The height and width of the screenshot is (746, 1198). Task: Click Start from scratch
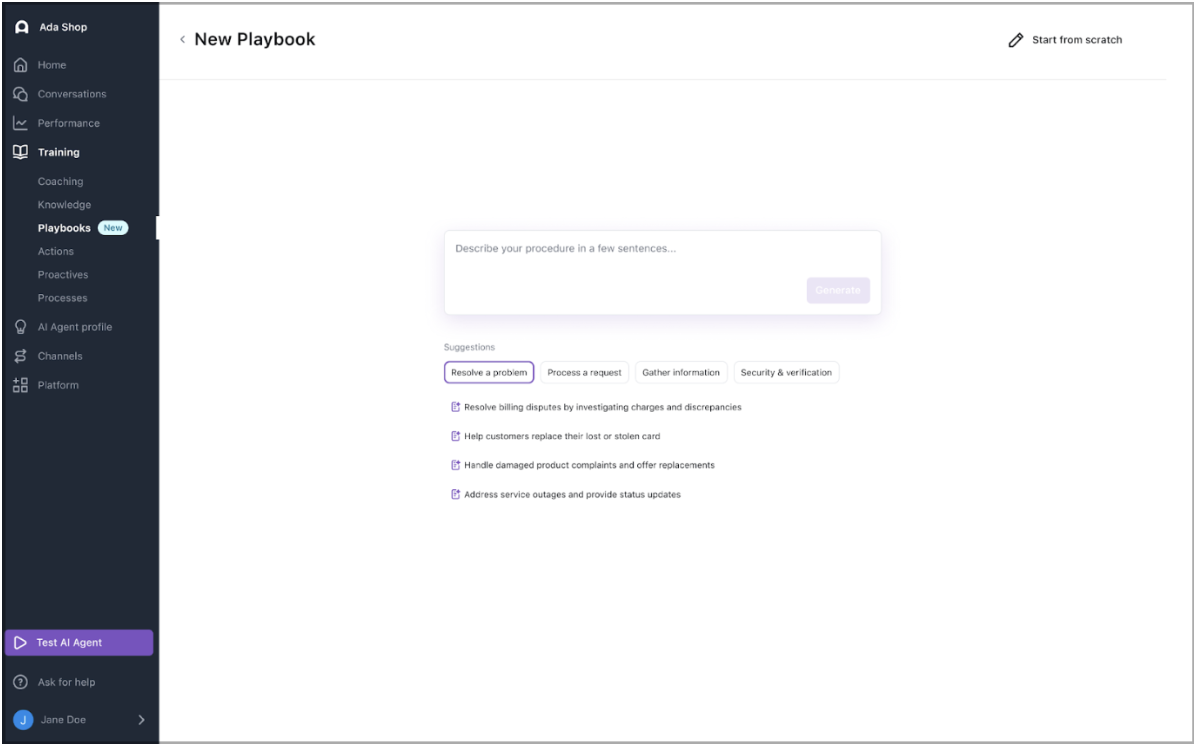[1077, 40]
